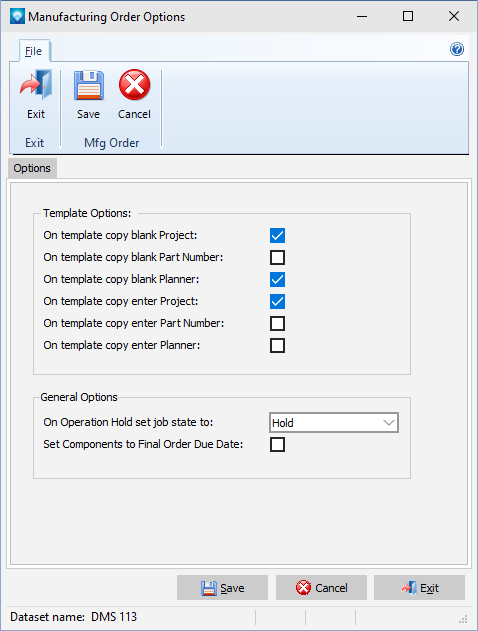Maximize the Manufacturing Order Options window
This screenshot has height=631, width=478.
pyautogui.click(x=408, y=16)
